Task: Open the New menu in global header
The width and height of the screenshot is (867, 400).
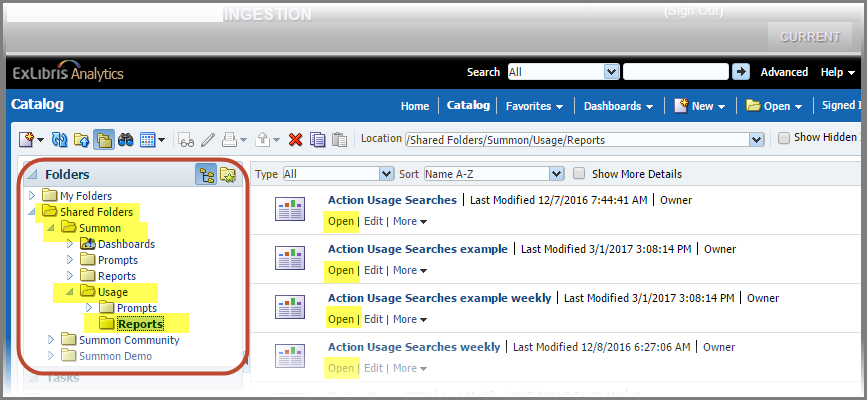Action: pos(699,106)
